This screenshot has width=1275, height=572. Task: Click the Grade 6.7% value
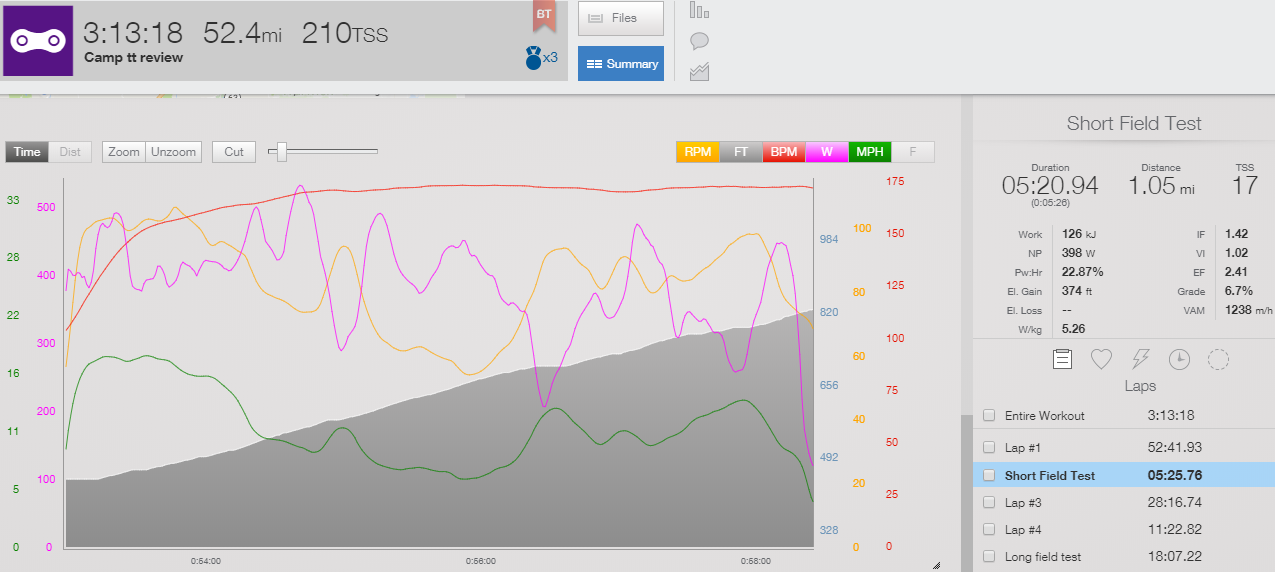pos(1239,291)
